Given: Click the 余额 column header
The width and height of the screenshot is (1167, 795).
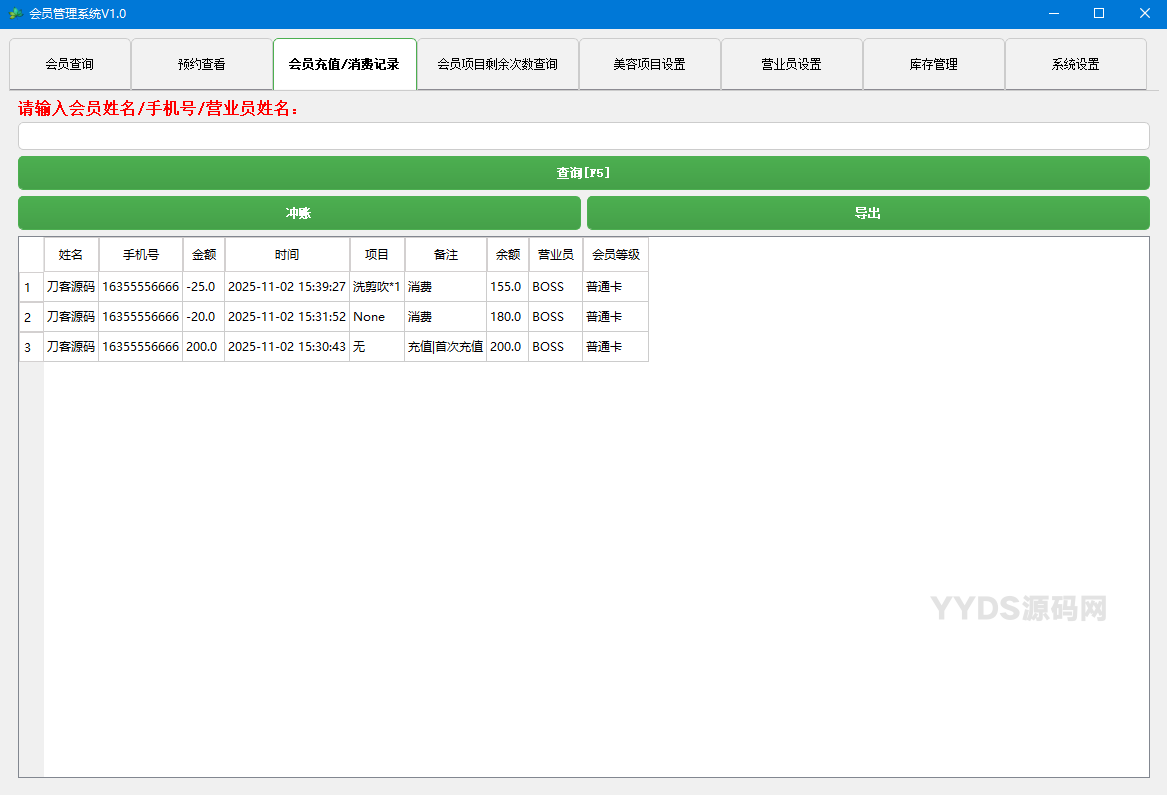Looking at the screenshot, I should coord(507,254).
